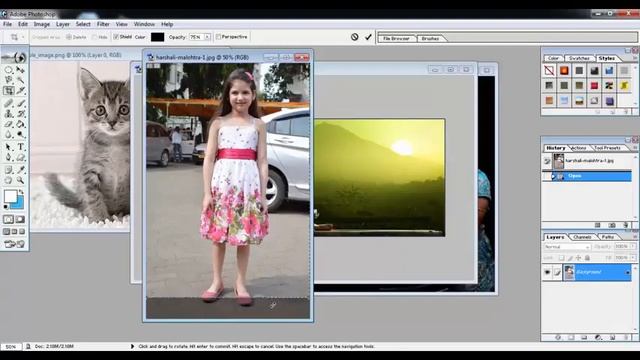Select the Open history state
This screenshot has height=360, width=640.
click(x=587, y=176)
